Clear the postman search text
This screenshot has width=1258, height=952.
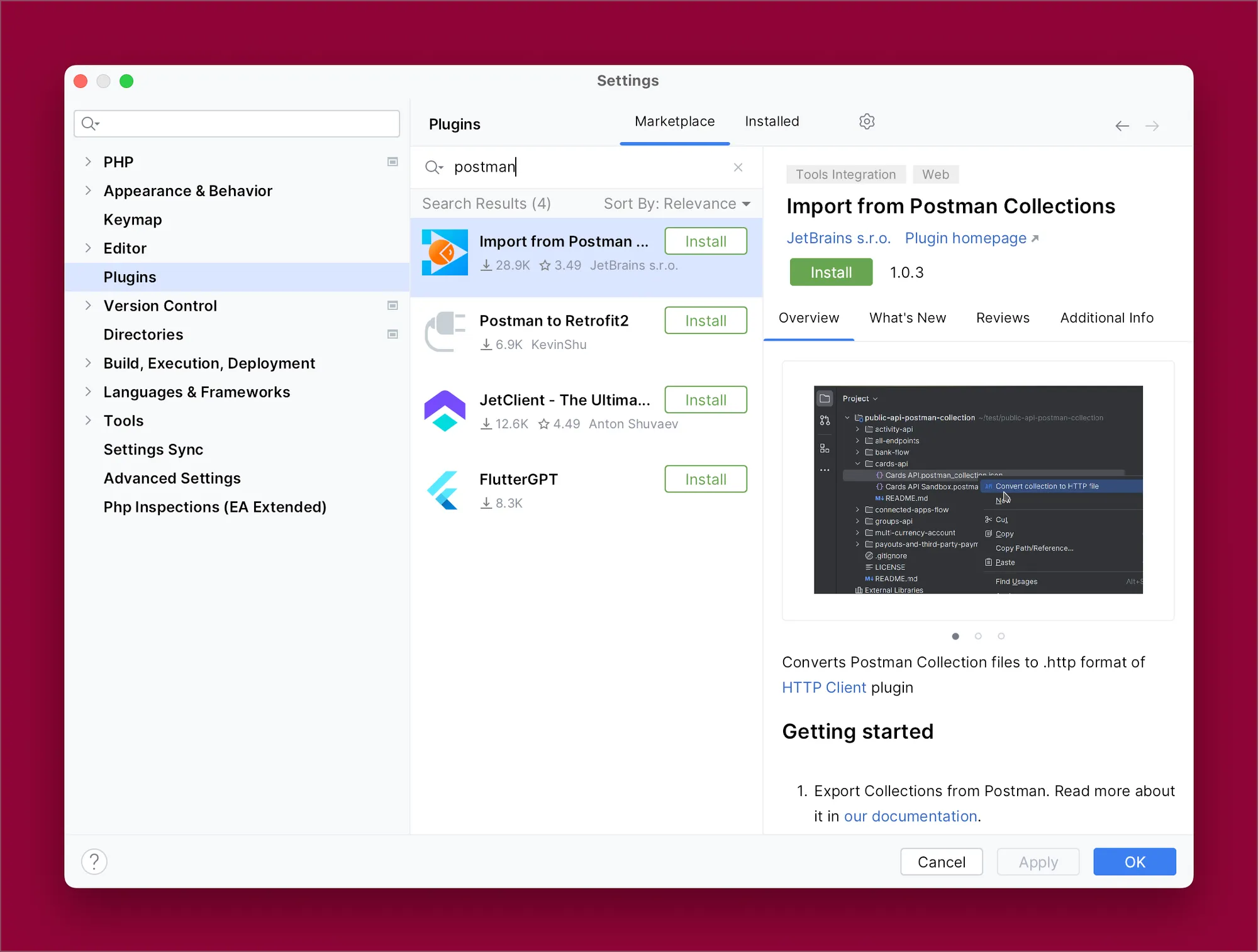(x=738, y=167)
